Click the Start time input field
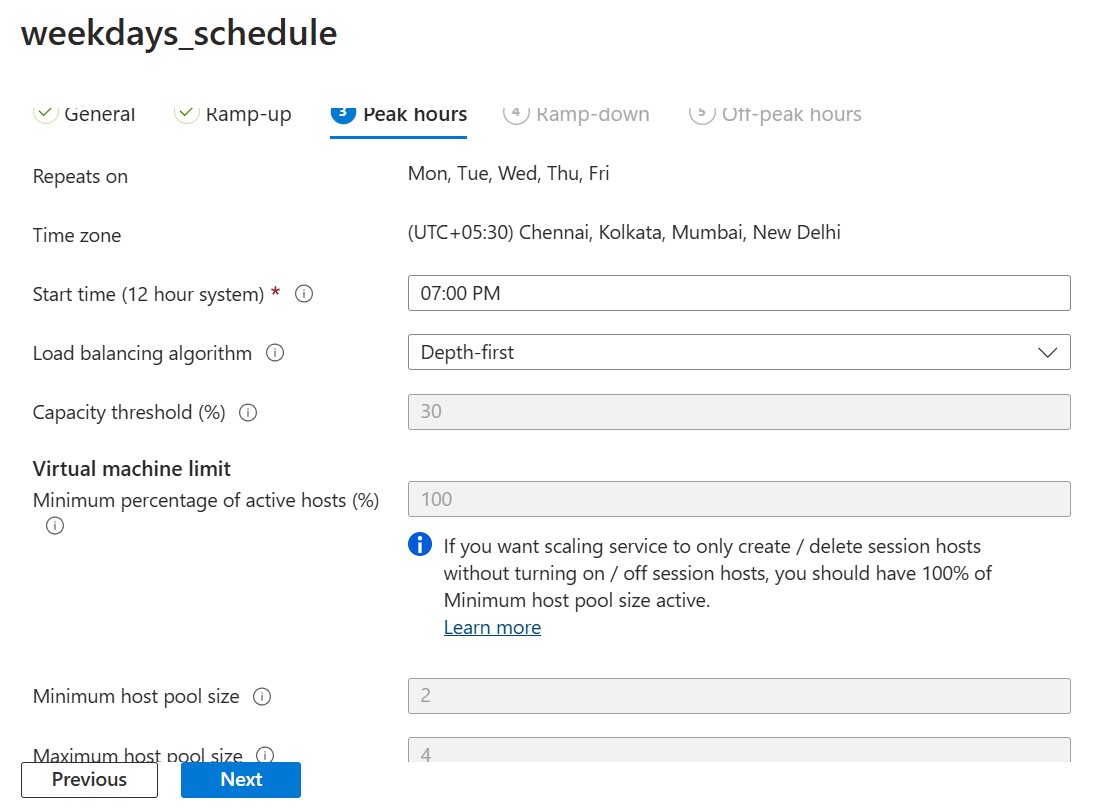Screen dimensions: 1108x808 click(x=738, y=293)
